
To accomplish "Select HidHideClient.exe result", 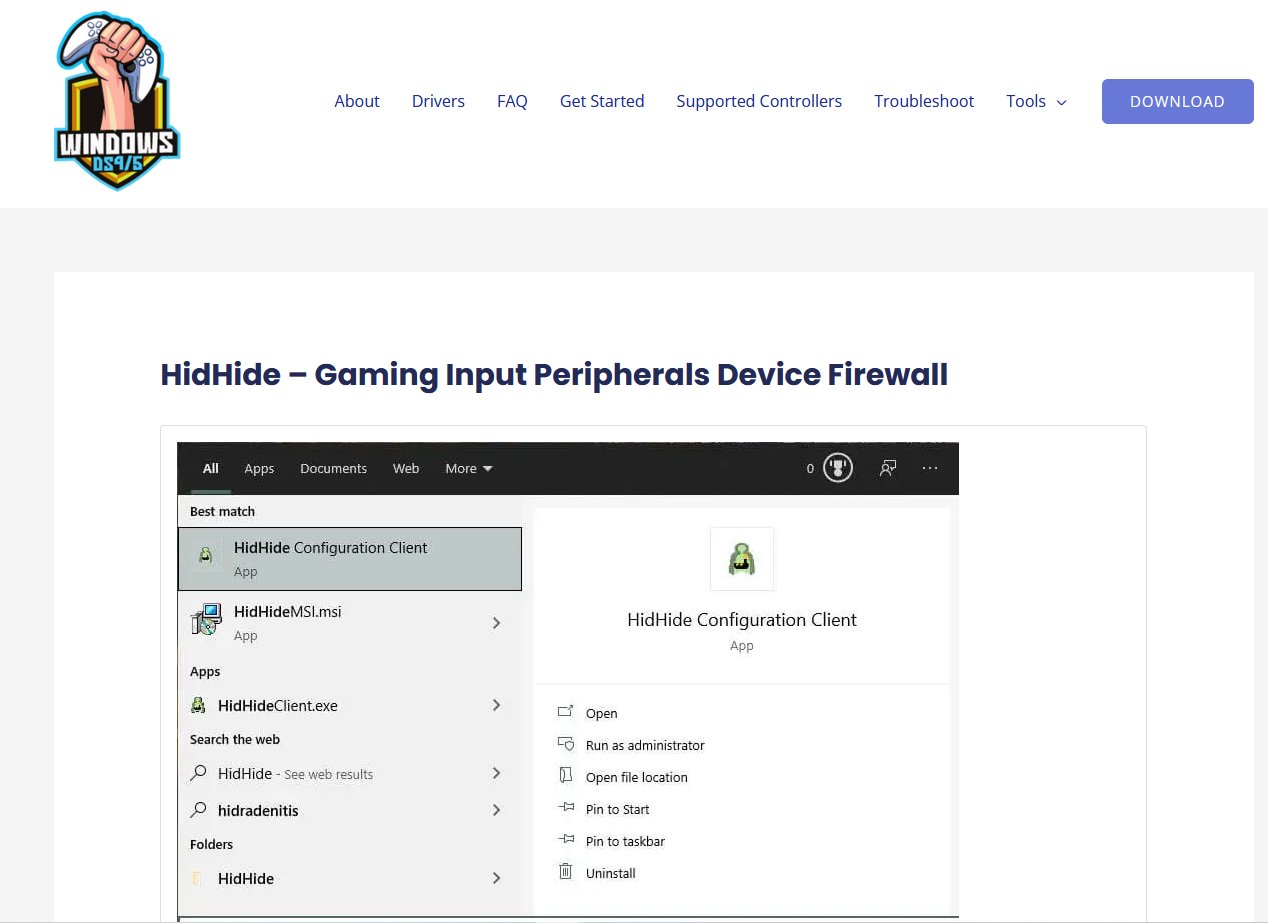I will 350,705.
